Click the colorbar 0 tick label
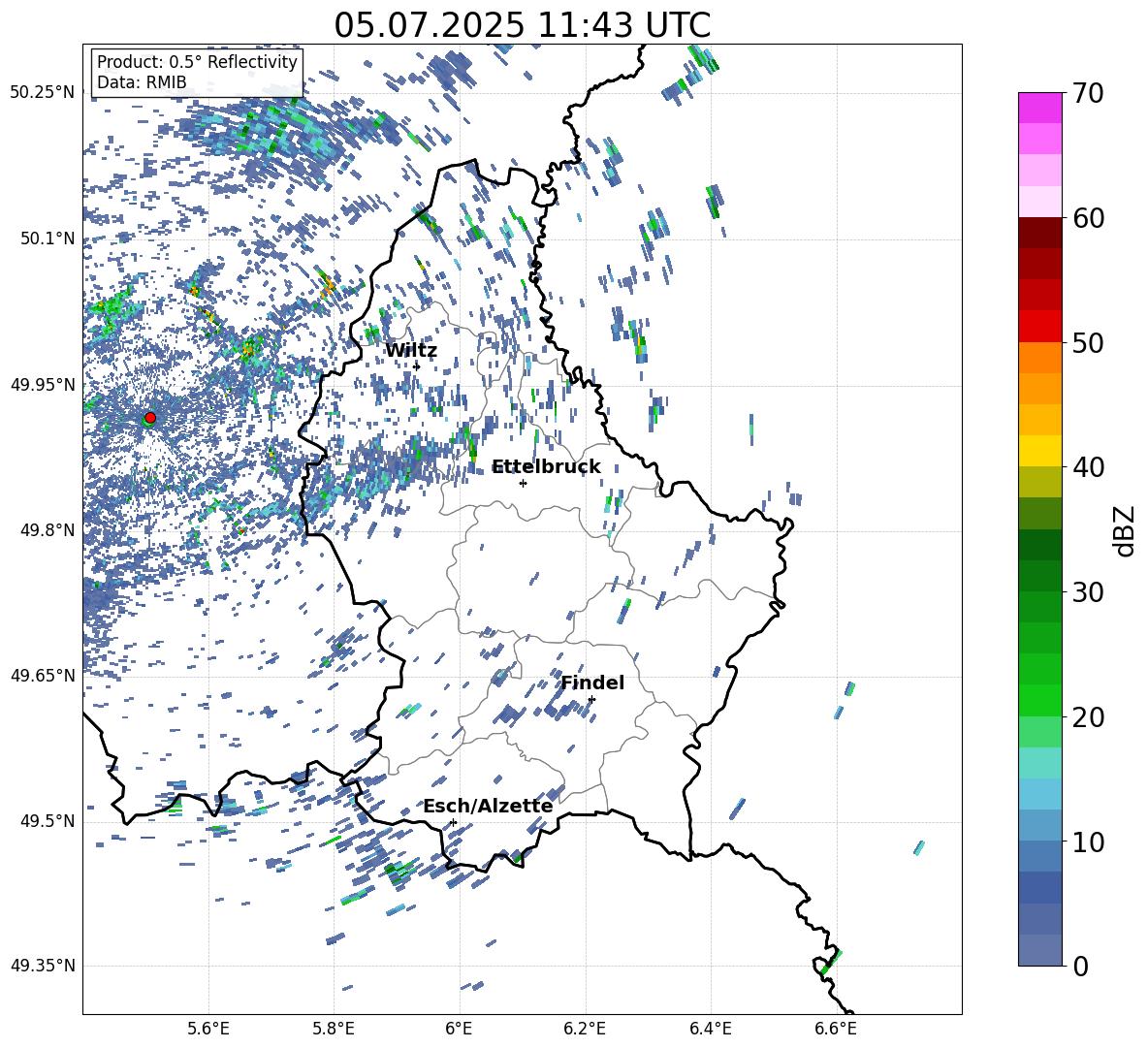The image size is (1148, 1048). point(1080,966)
